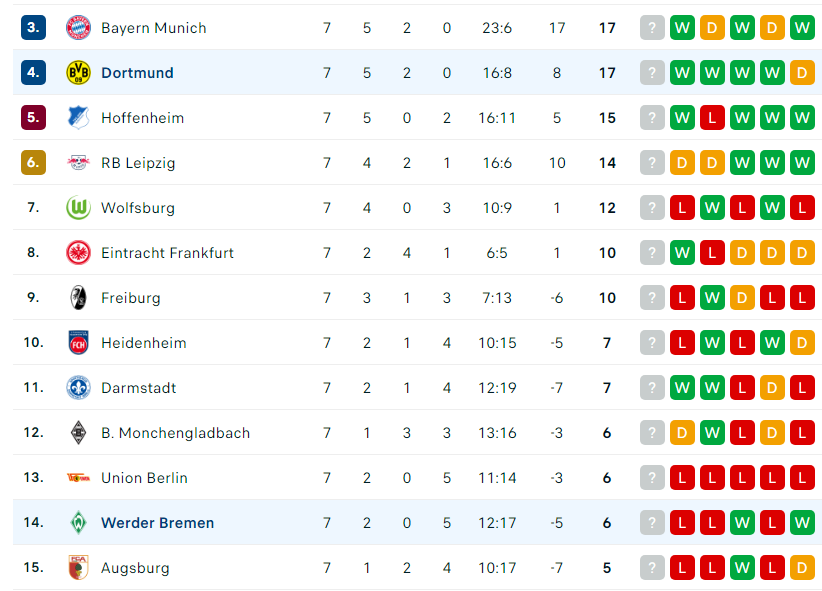Click the Wolfsburg green W logo
The height and width of the screenshot is (591, 822).
point(78,208)
